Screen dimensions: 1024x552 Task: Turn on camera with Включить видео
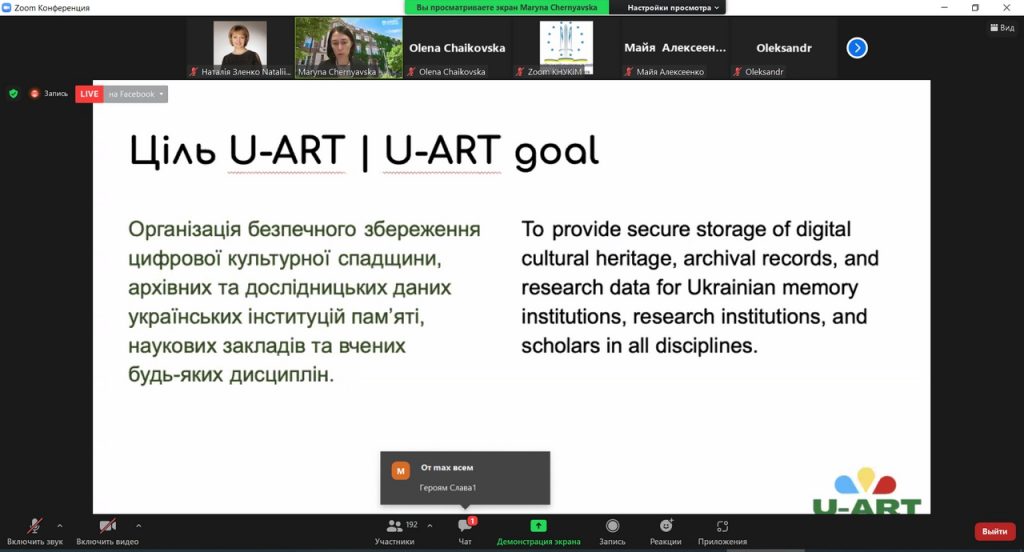(107, 532)
